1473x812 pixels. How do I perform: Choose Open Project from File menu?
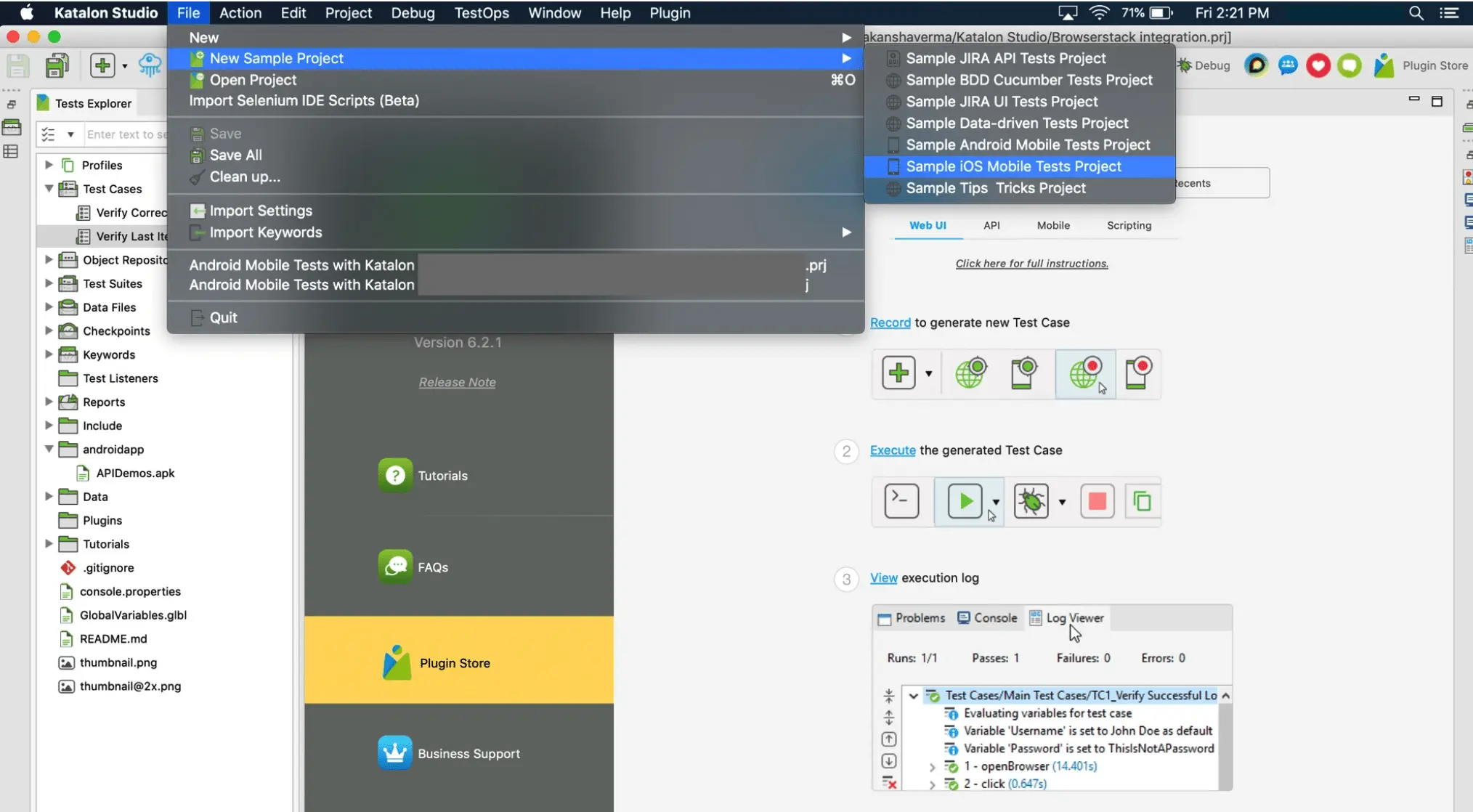pos(253,80)
